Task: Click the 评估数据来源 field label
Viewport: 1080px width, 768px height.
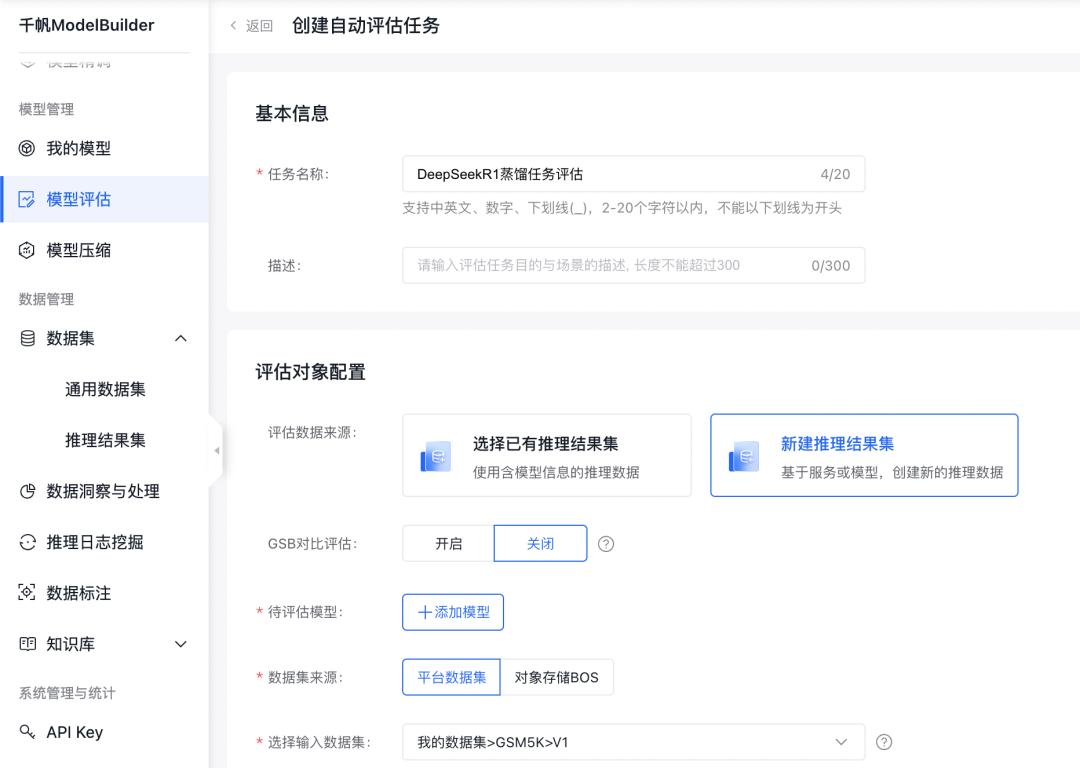Action: click(x=311, y=433)
